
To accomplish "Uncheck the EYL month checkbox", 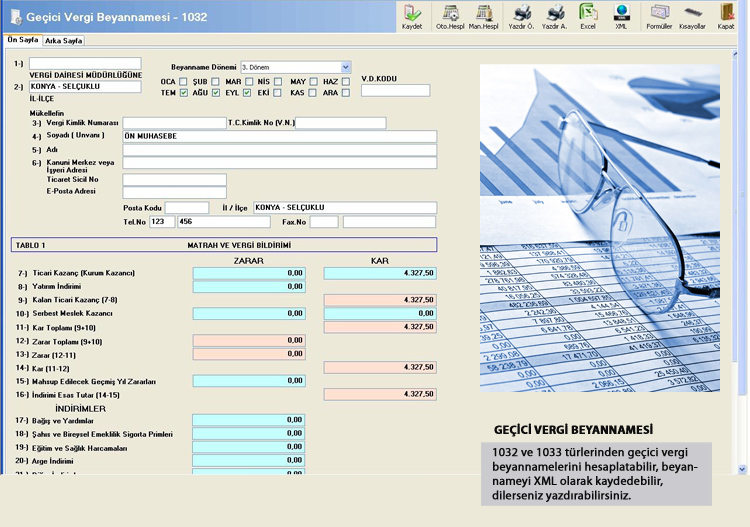I will pyautogui.click(x=247, y=93).
